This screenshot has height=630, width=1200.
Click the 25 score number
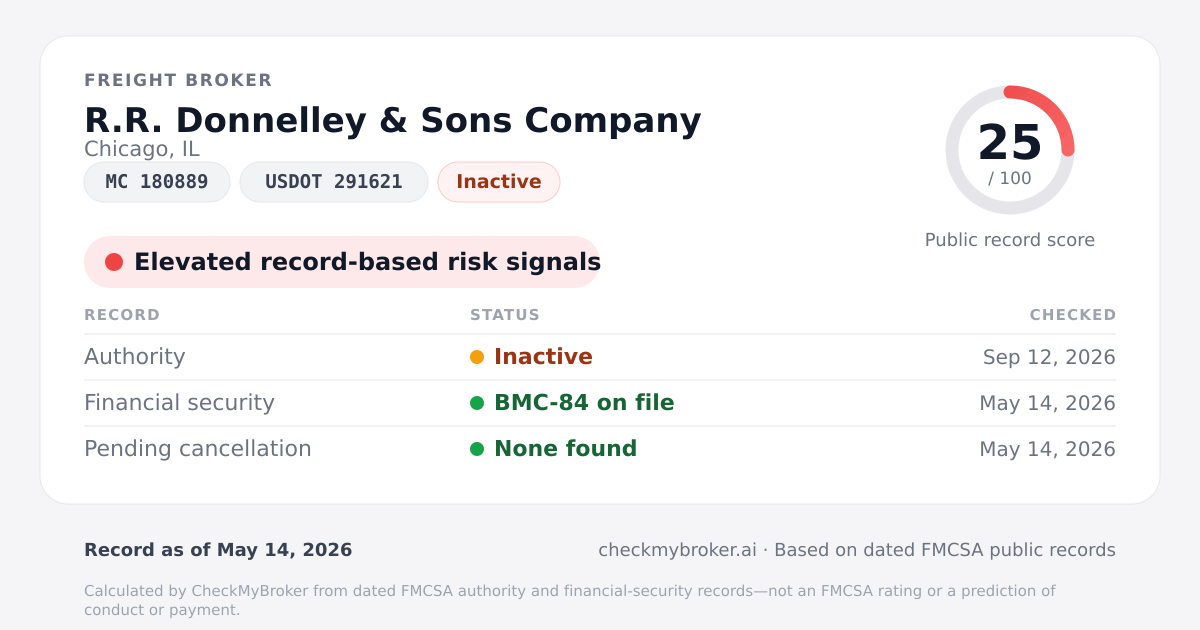click(1010, 142)
